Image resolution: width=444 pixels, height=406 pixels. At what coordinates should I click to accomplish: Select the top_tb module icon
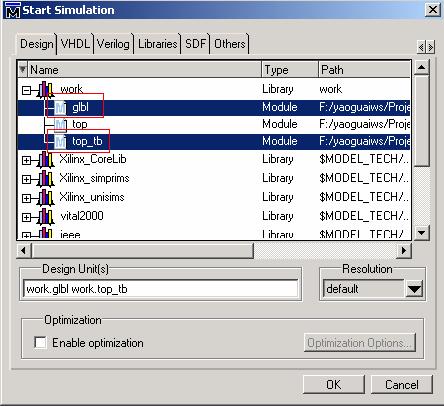60,142
